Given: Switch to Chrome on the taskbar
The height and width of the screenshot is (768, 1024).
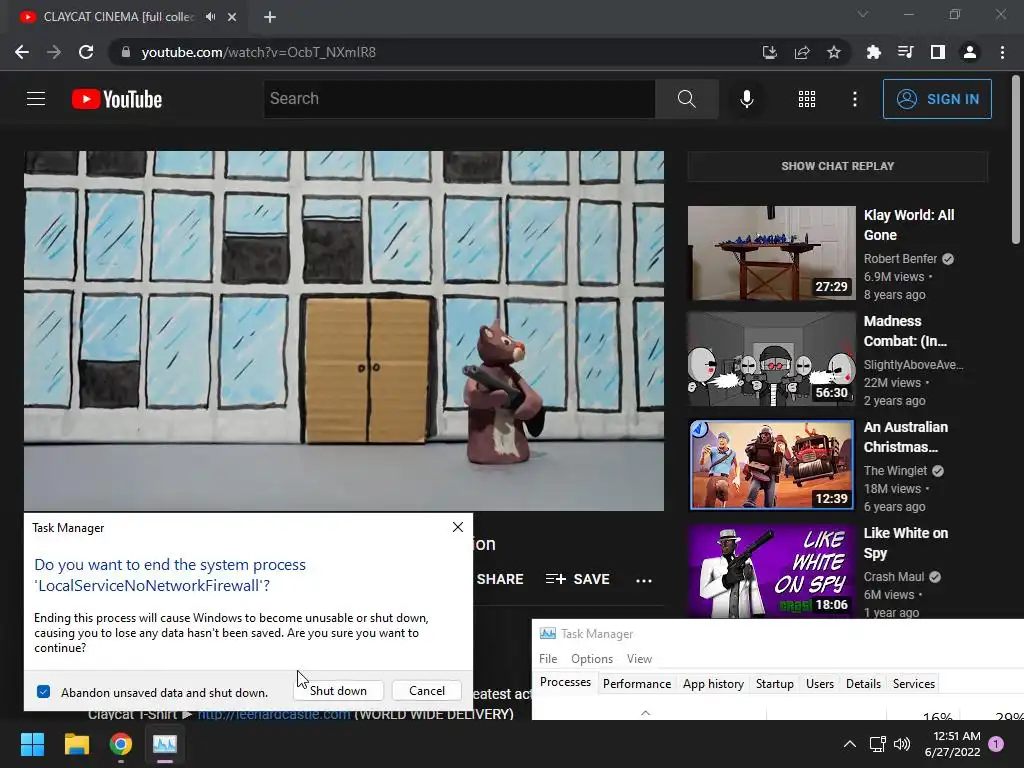Looking at the screenshot, I should tap(121, 744).
